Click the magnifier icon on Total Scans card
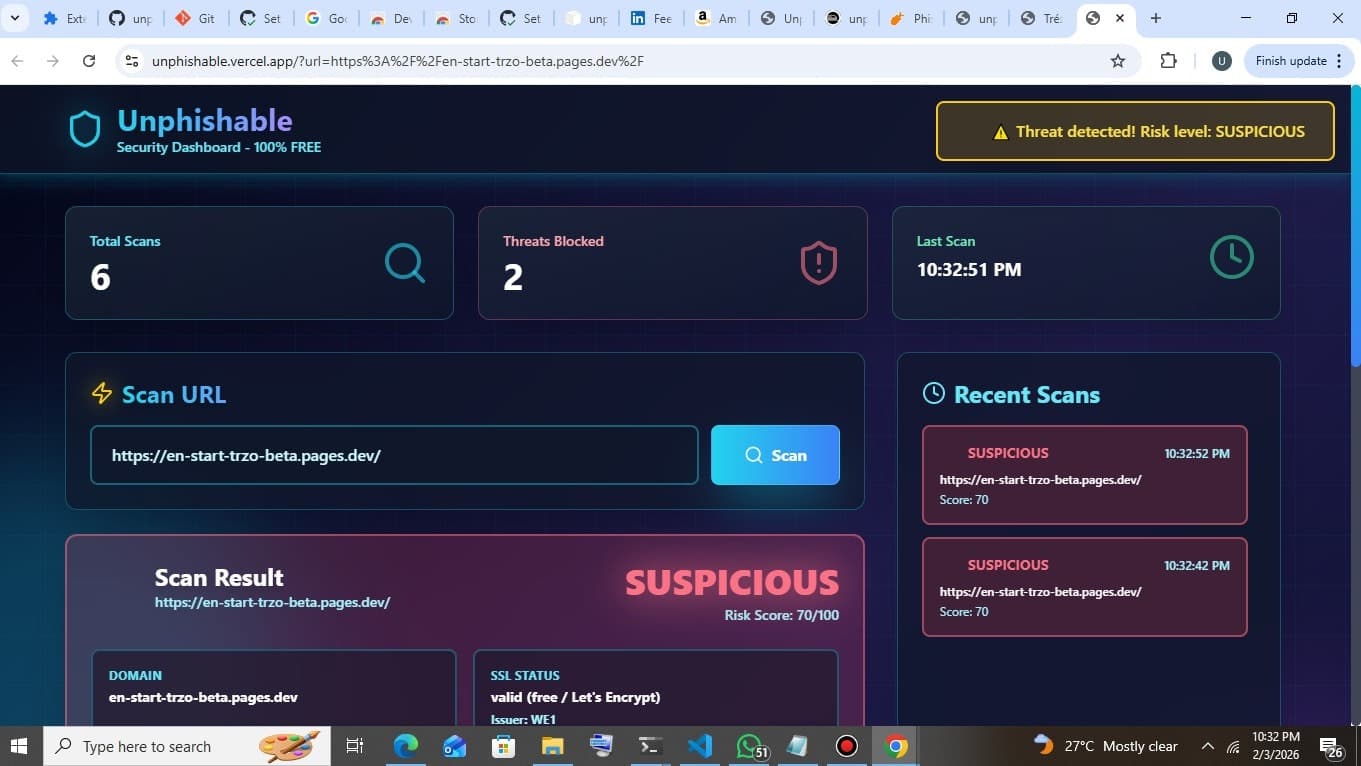This screenshot has width=1361, height=766. point(404,263)
